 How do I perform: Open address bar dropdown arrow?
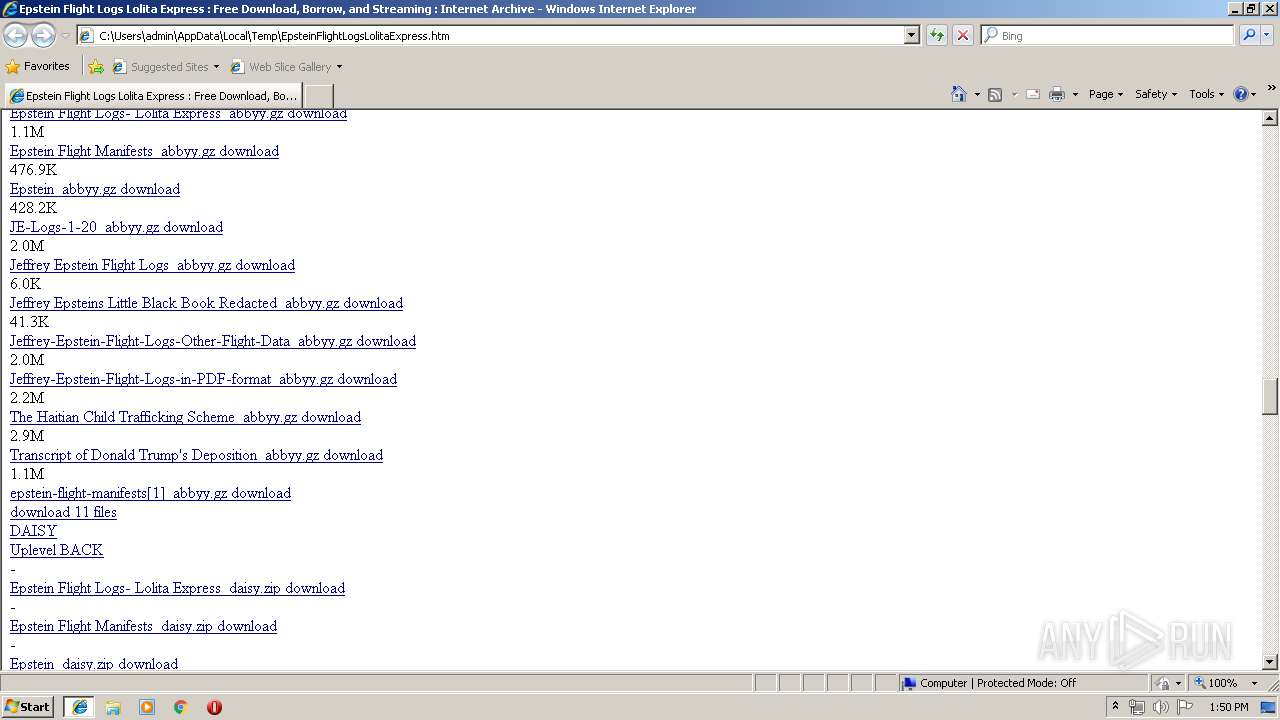tap(911, 35)
